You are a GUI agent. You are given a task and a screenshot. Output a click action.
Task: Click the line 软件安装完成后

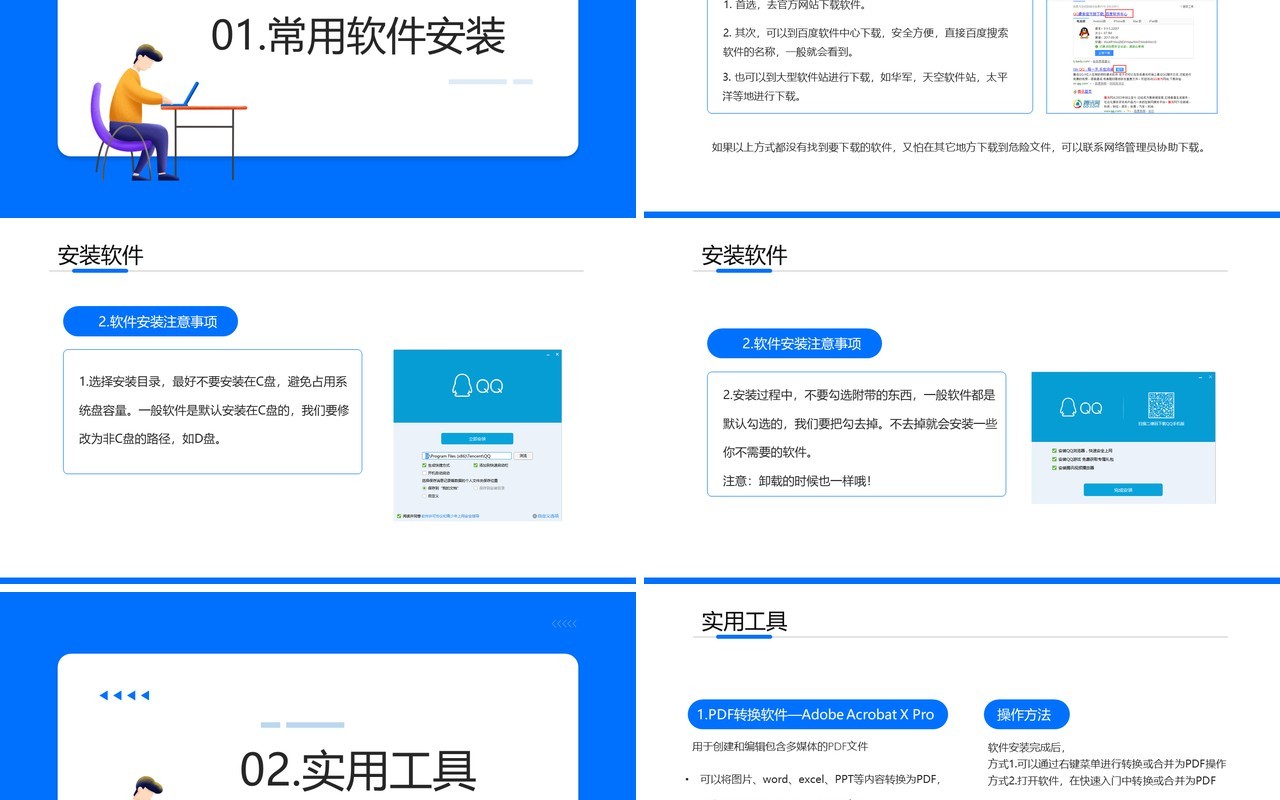[x=1026, y=747]
